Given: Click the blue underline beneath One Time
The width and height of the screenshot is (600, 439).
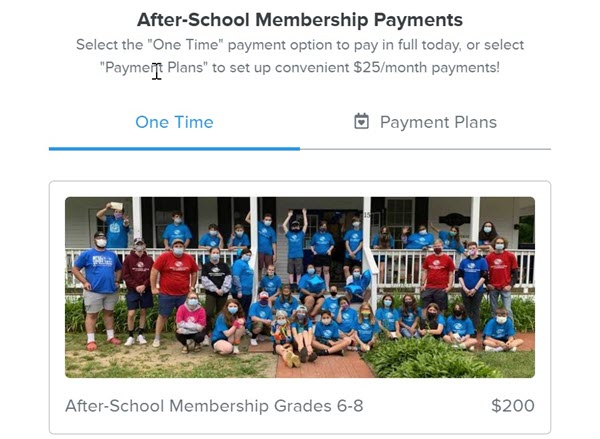Looking at the screenshot, I should (174, 148).
